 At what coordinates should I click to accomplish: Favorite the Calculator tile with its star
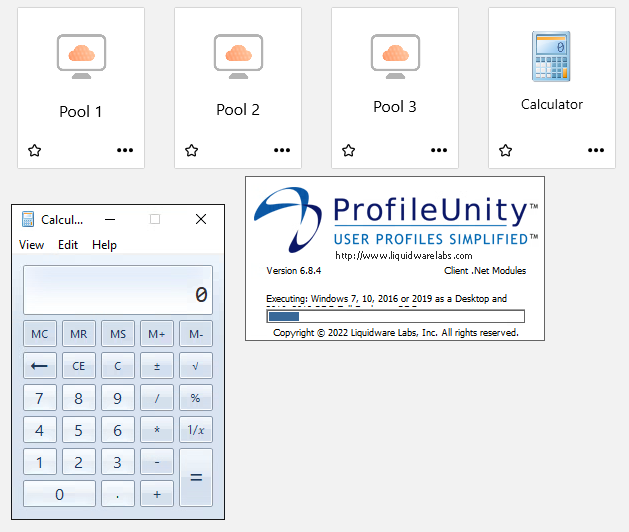coord(505,150)
